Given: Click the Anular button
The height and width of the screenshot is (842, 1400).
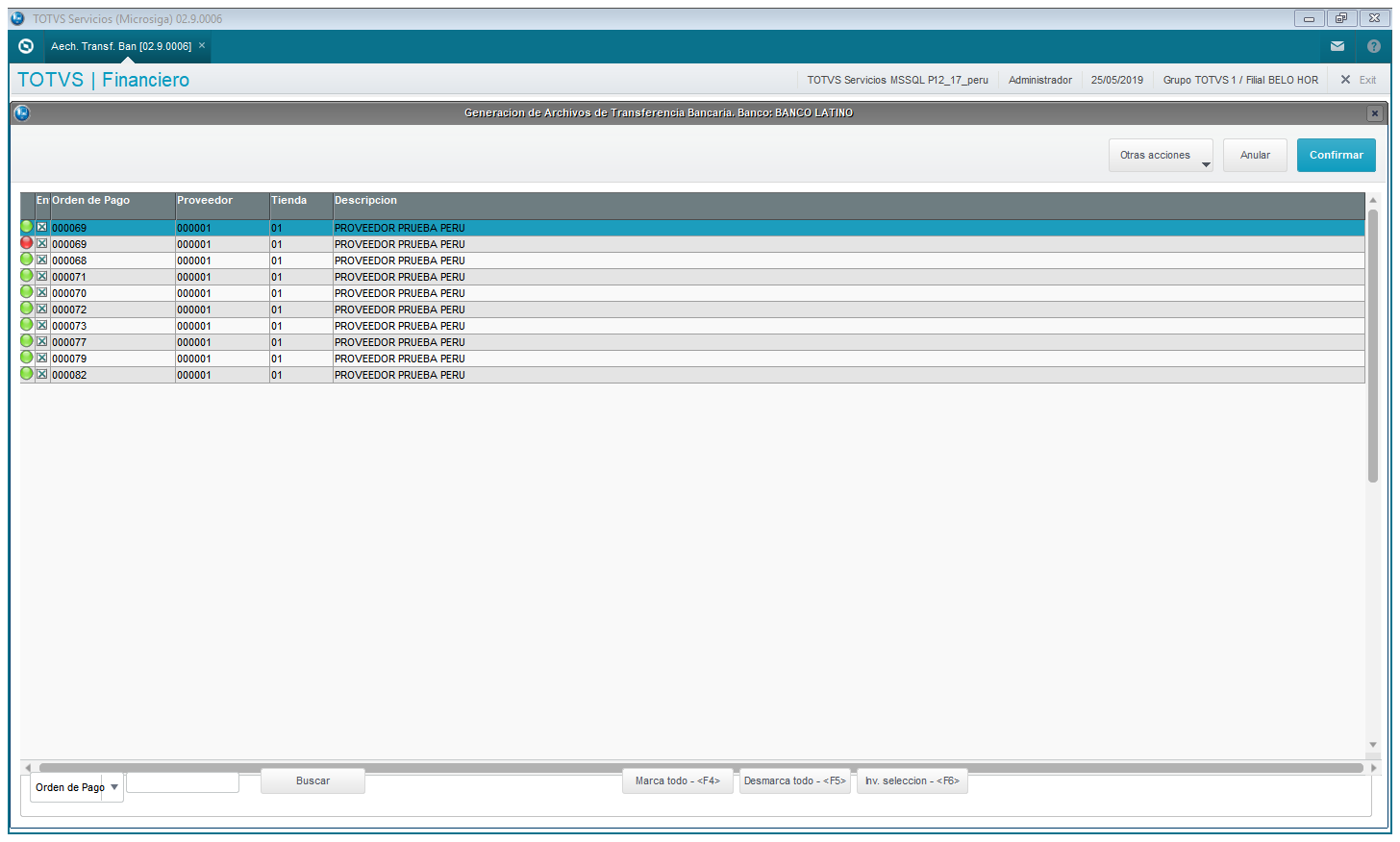Looking at the screenshot, I should click(x=1255, y=155).
